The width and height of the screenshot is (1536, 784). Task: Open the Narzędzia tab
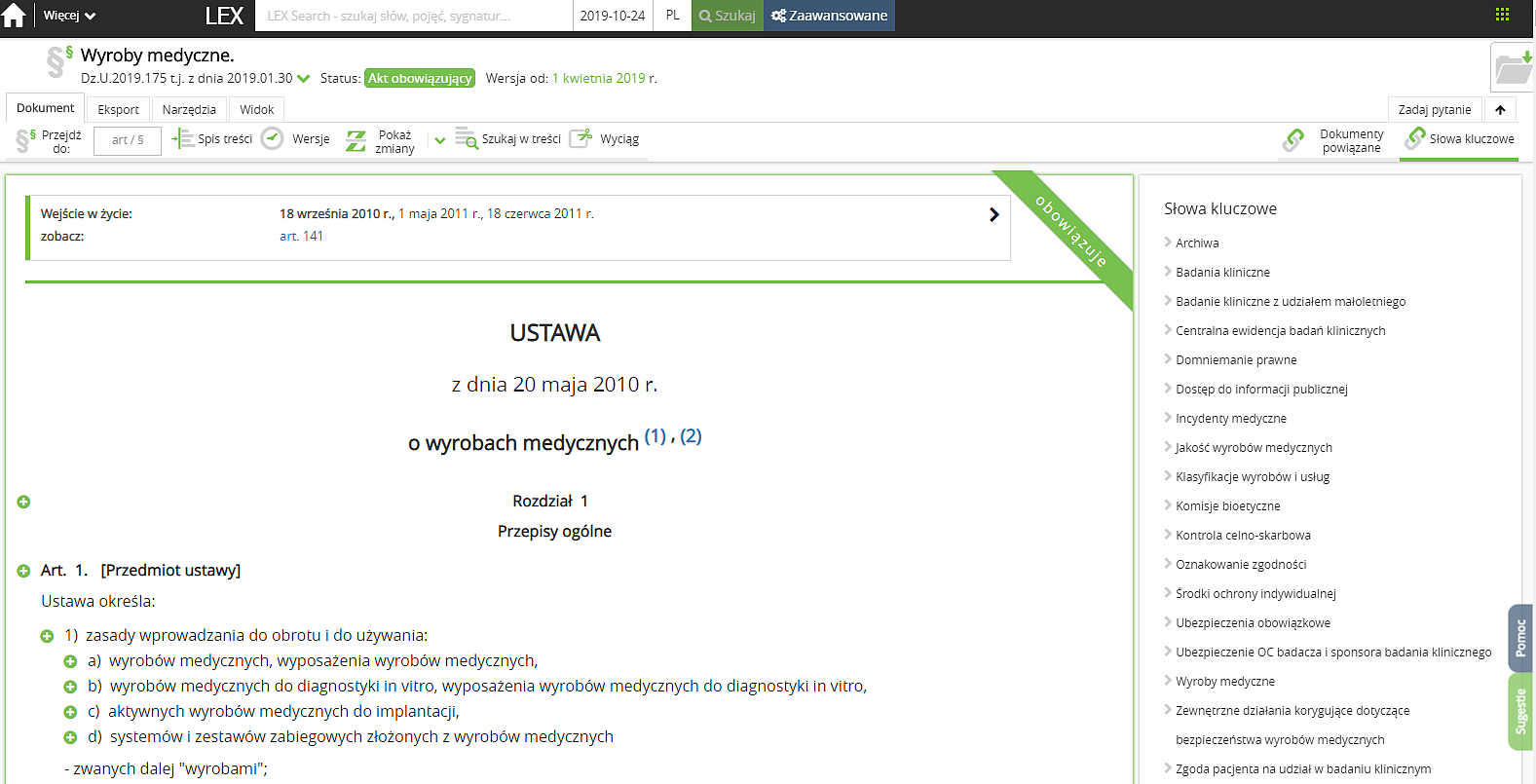coord(189,109)
